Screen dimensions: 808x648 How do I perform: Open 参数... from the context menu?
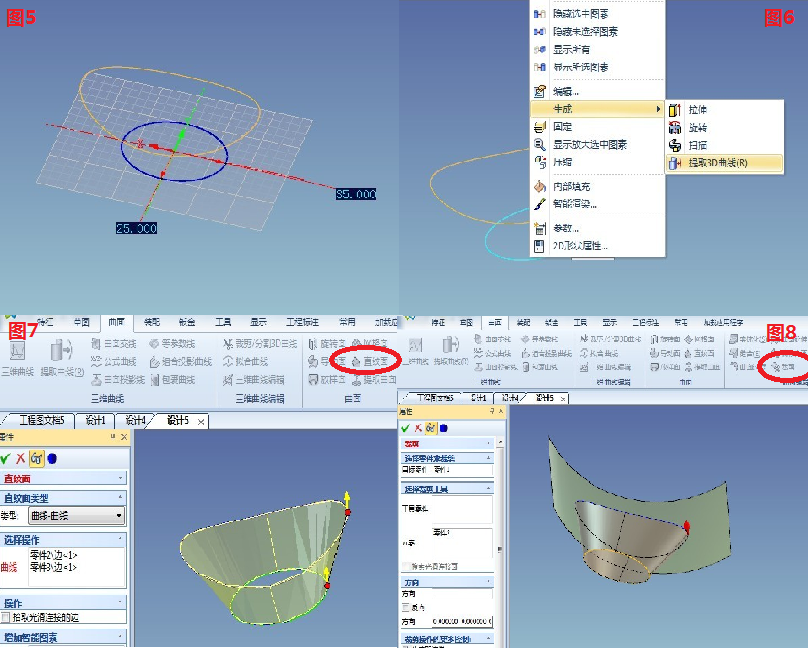(597, 228)
